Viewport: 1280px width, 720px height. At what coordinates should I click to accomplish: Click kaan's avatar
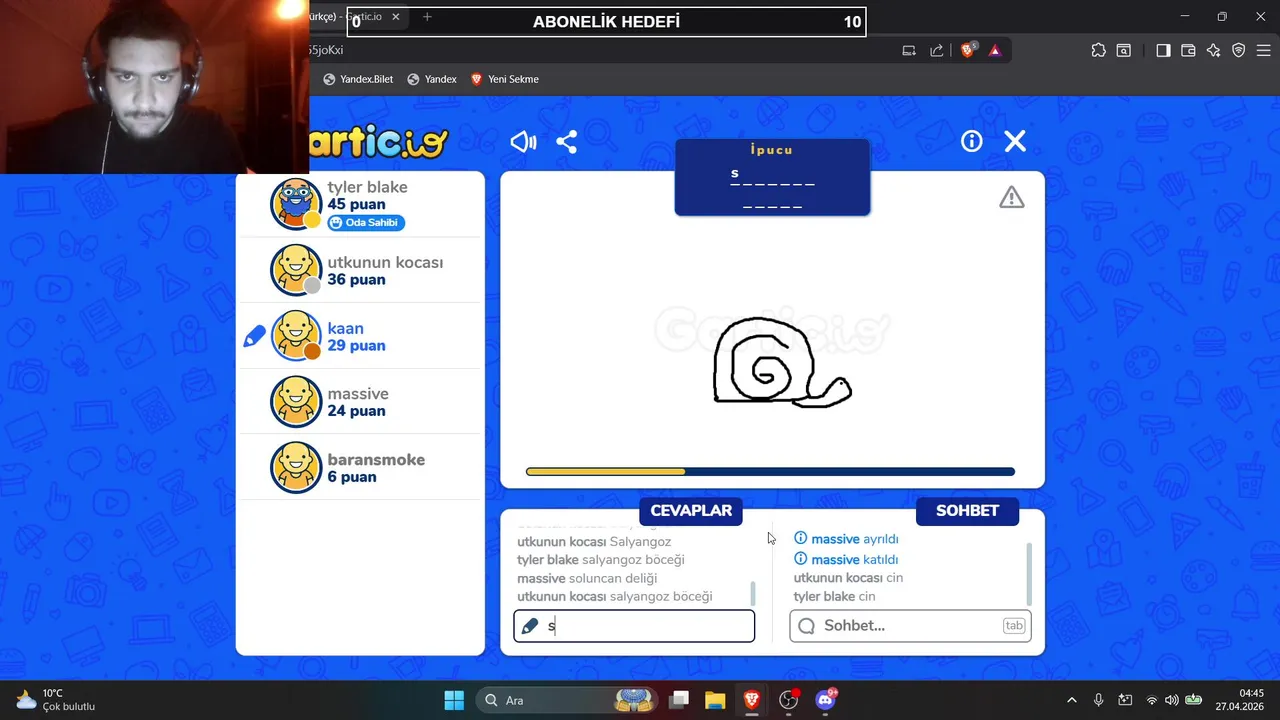(x=296, y=336)
